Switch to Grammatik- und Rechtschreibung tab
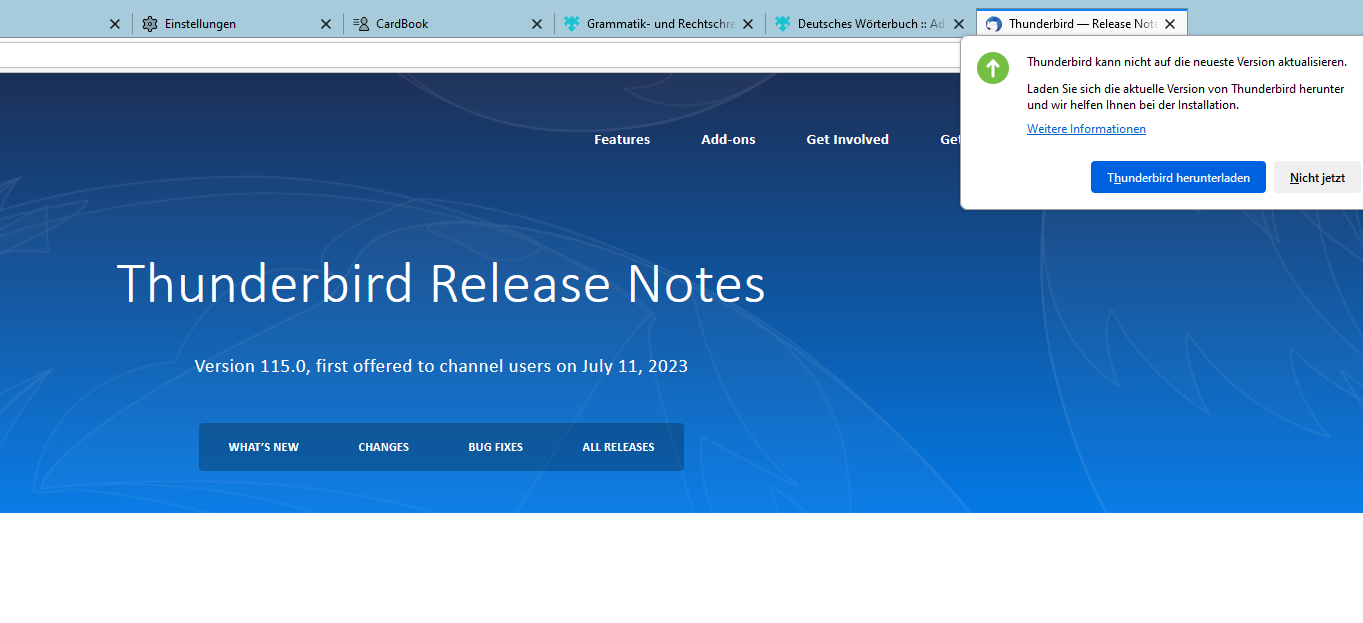 click(x=659, y=24)
